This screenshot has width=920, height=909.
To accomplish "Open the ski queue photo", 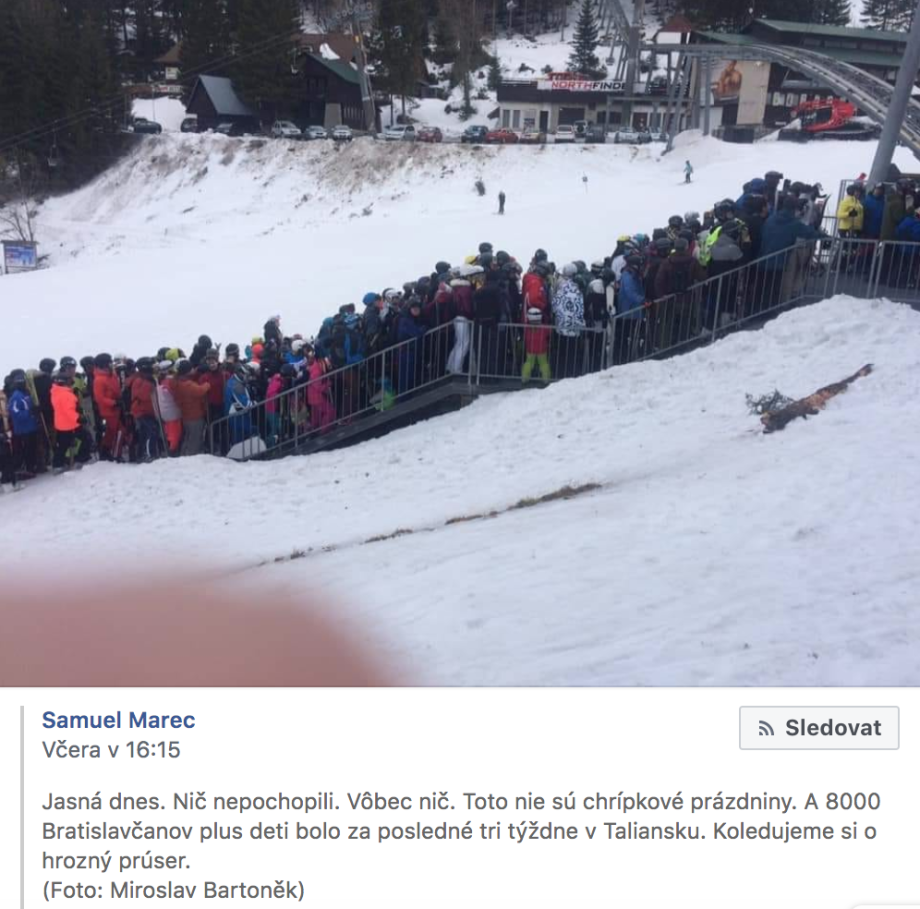I will pyautogui.click(x=460, y=343).
